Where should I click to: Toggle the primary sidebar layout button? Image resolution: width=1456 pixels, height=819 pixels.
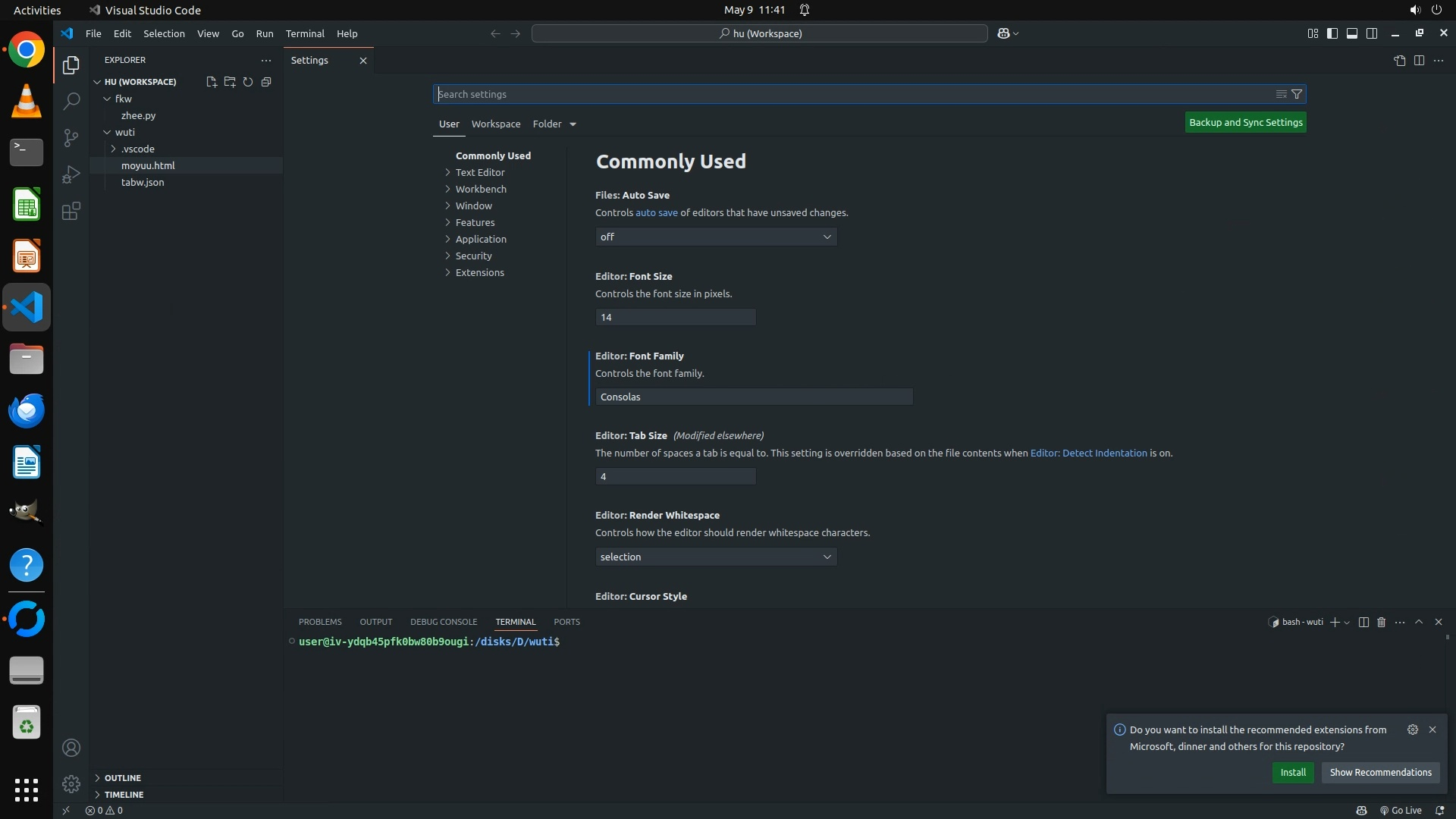point(1332,33)
